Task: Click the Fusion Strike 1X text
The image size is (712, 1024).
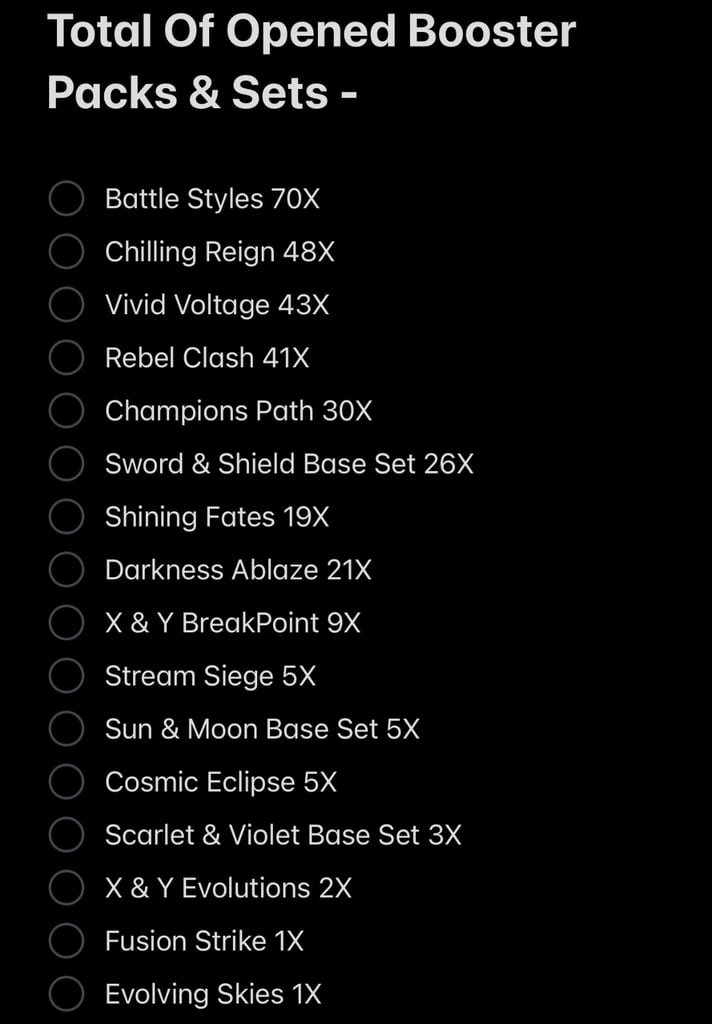Action: [x=204, y=941]
